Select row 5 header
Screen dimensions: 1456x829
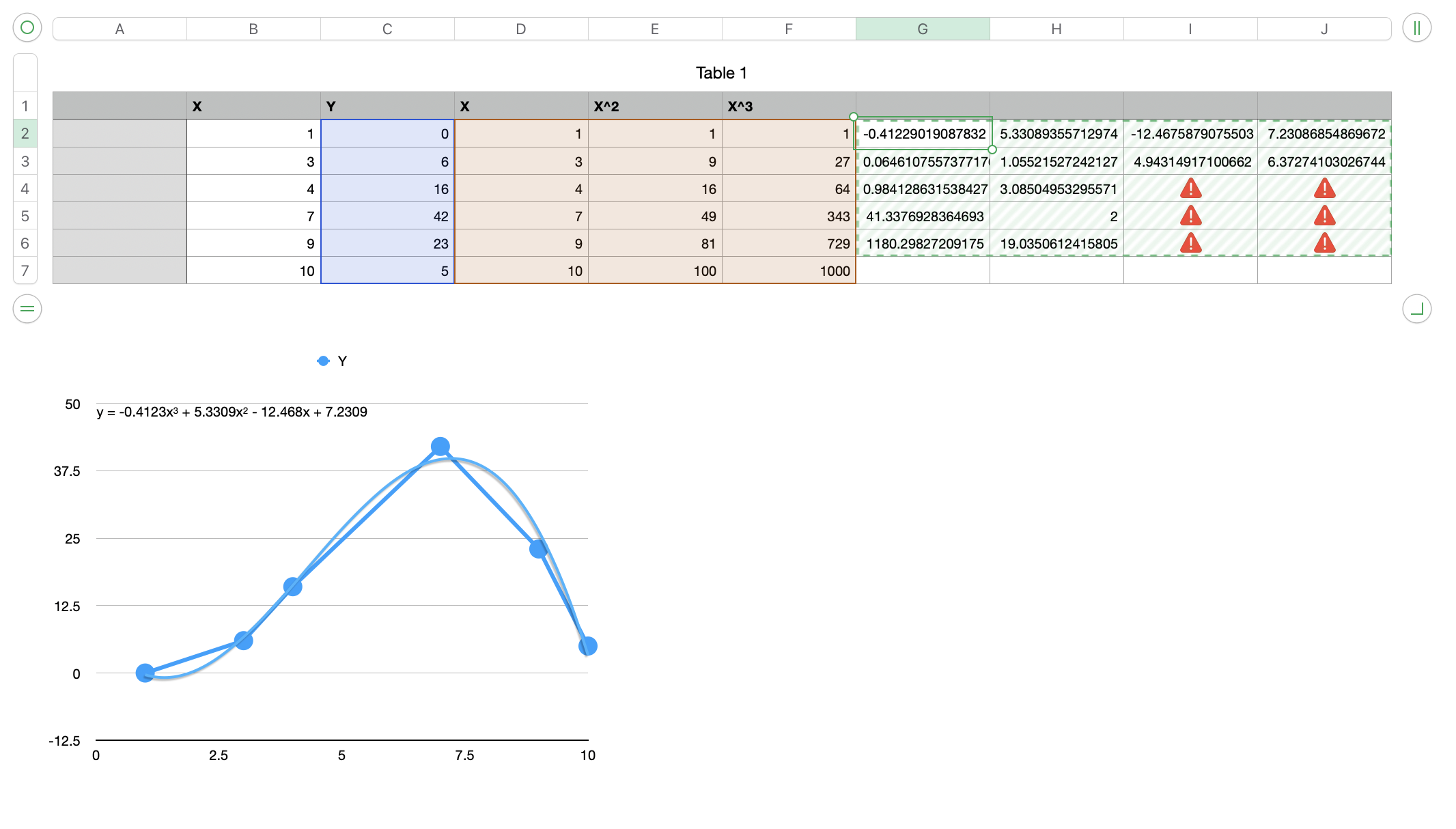(x=25, y=216)
